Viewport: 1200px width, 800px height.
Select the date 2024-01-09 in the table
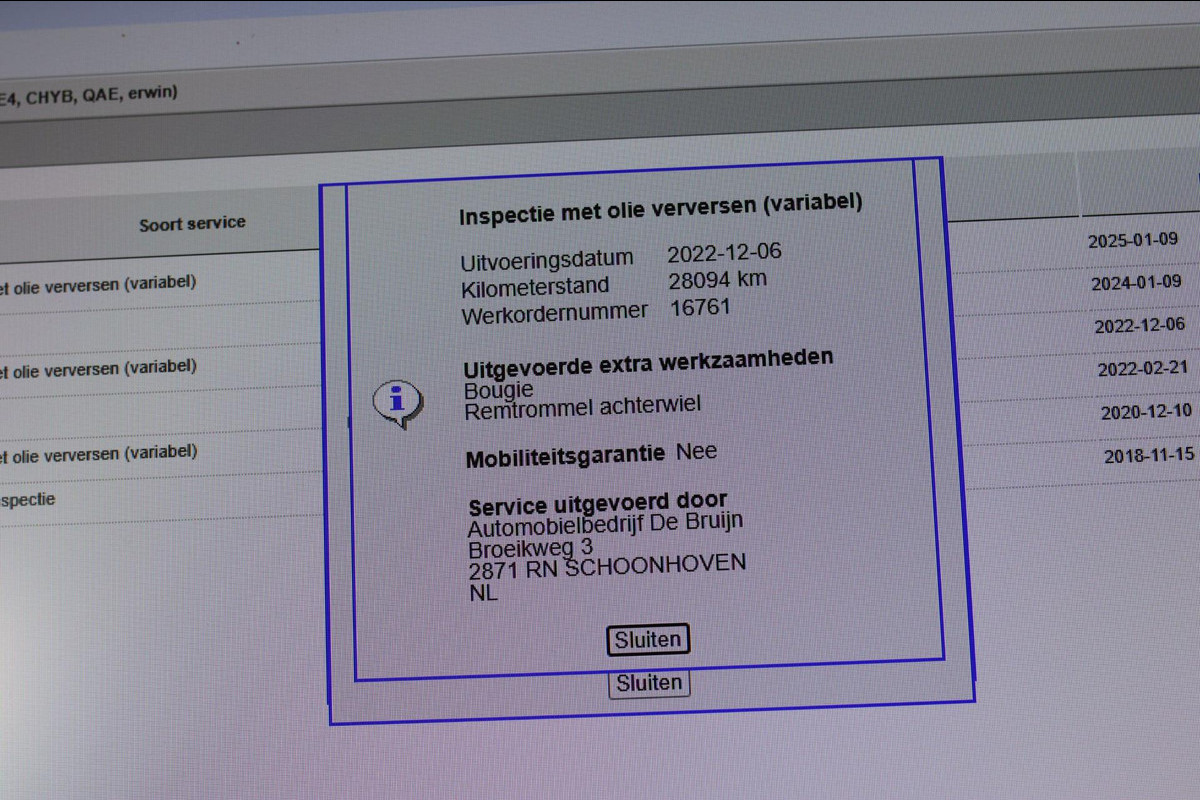pos(1136,283)
